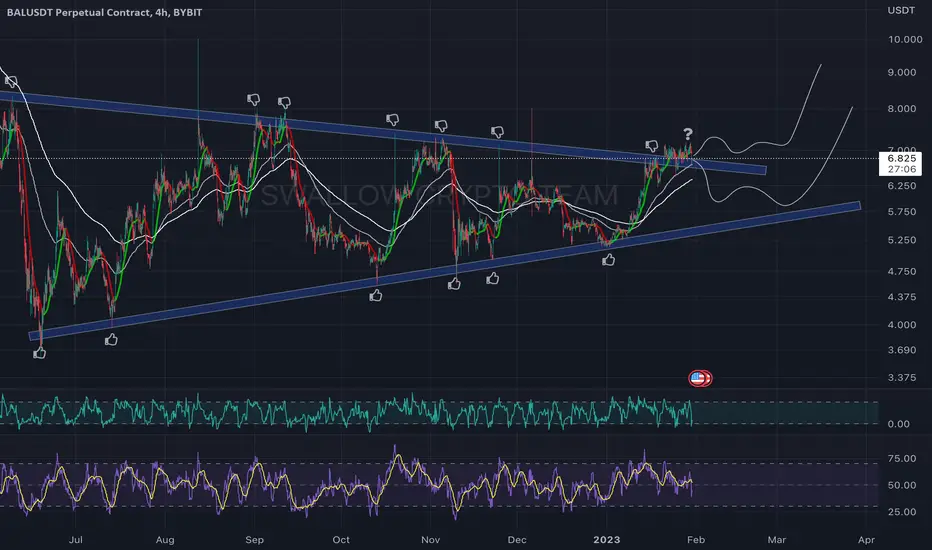The image size is (932, 550).
Task: Click the USDT currency label on price axis
Action: tap(901, 10)
